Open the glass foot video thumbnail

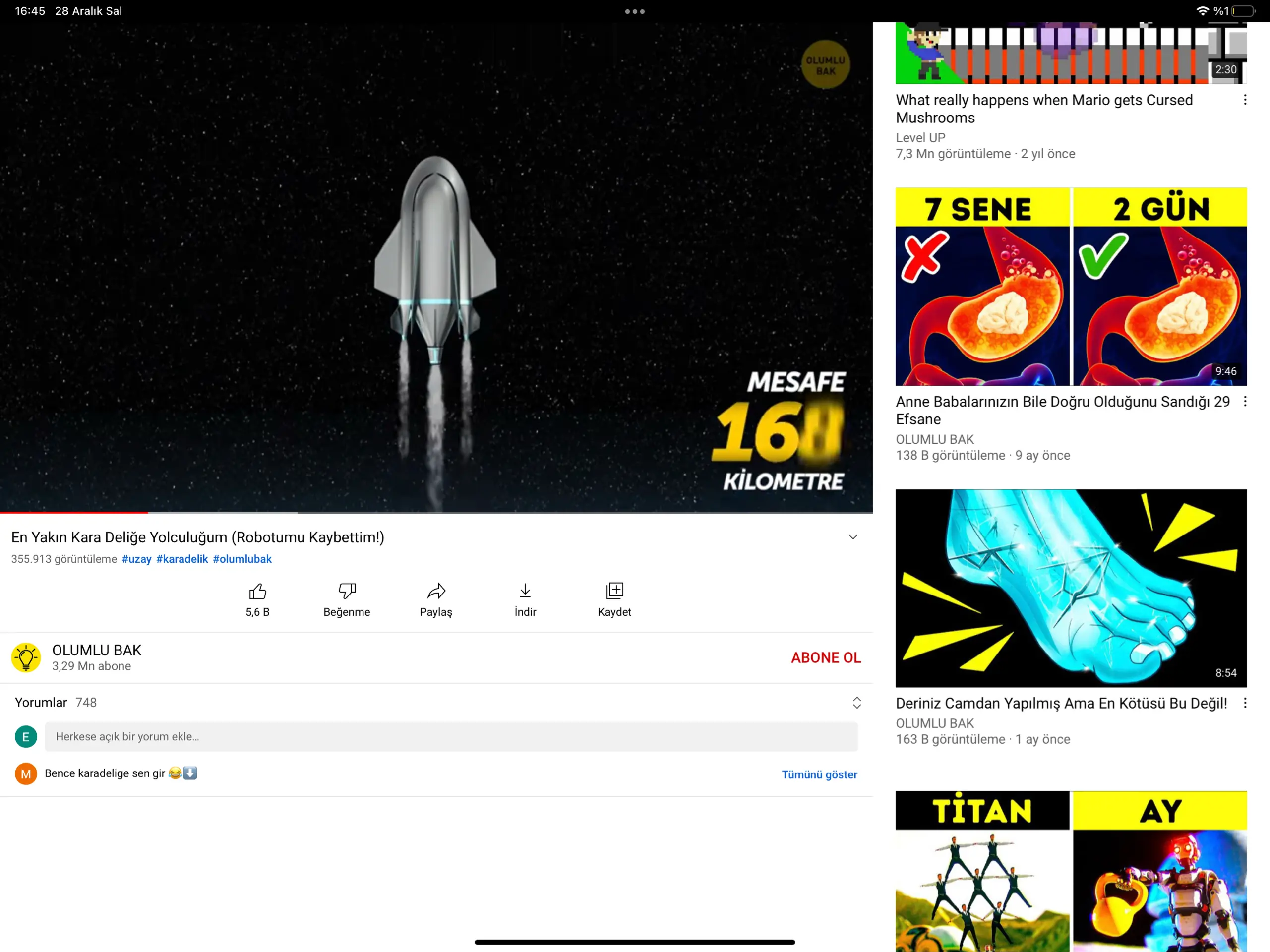(1071, 588)
